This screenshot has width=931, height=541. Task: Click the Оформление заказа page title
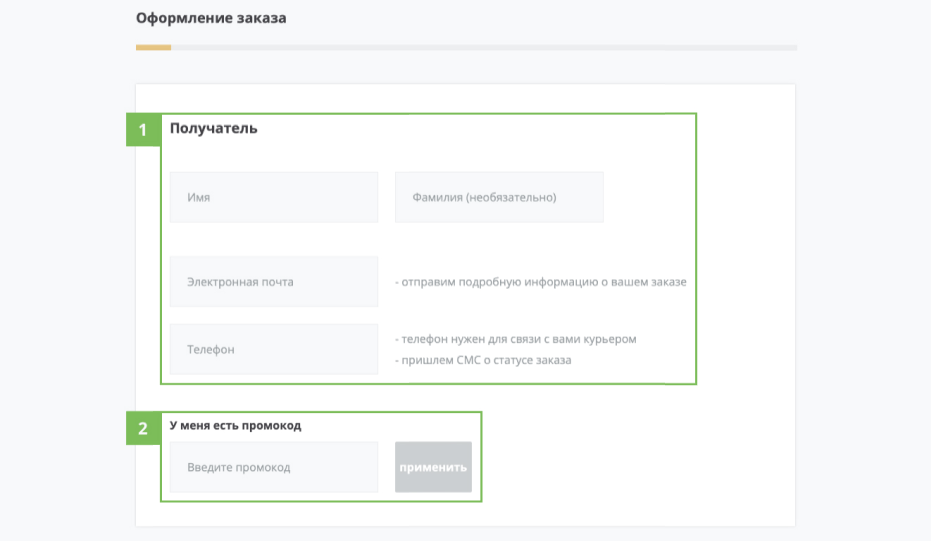[x=211, y=18]
